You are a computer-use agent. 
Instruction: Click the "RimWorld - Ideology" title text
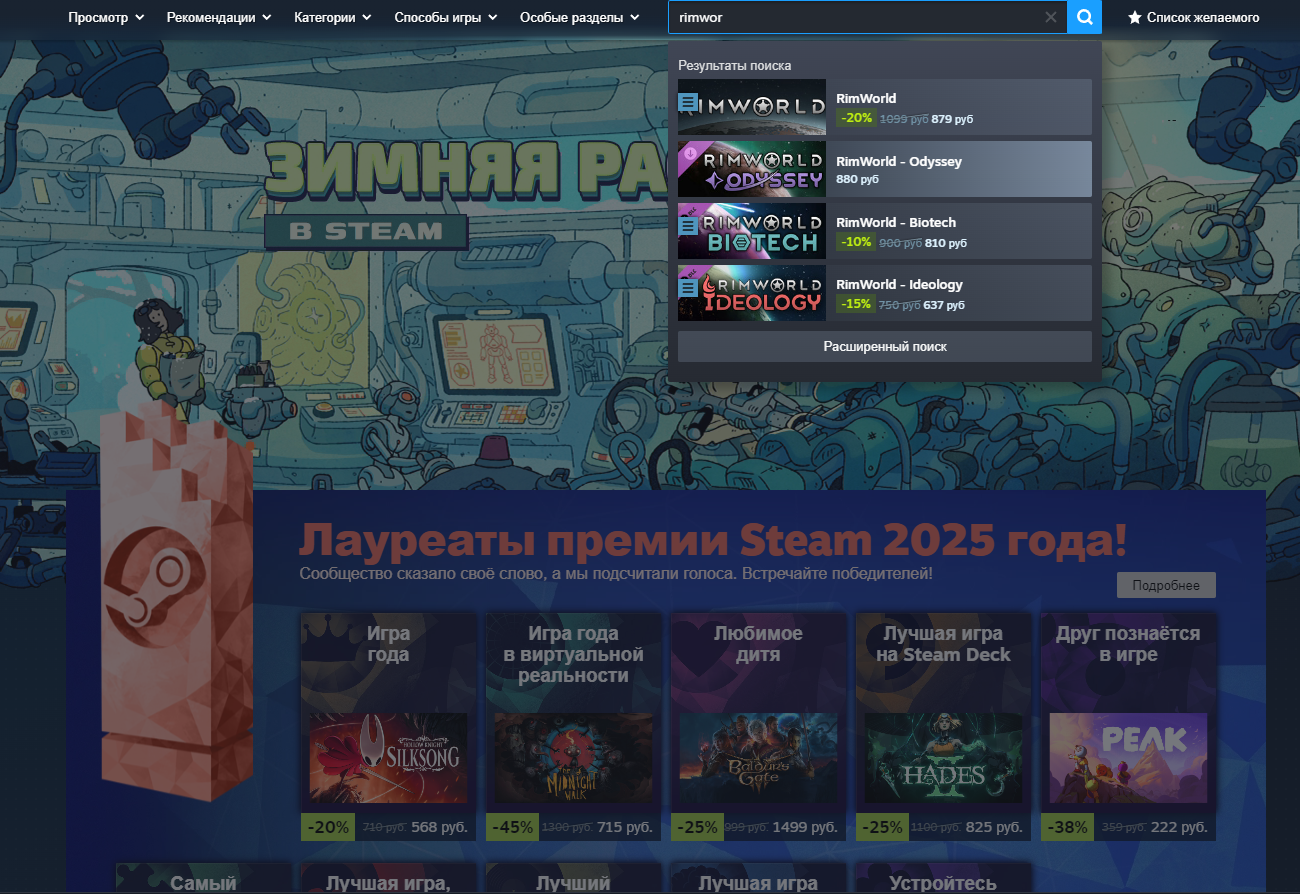click(x=900, y=285)
